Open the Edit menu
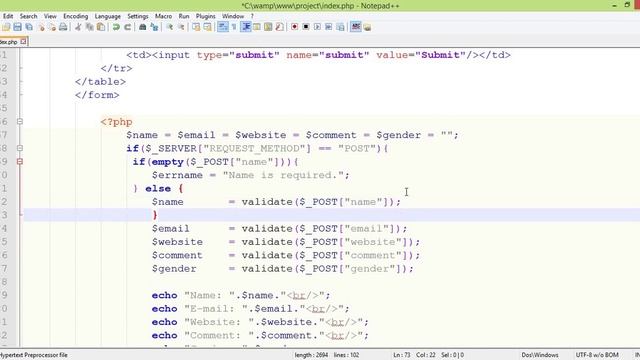 pyautogui.click(x=8, y=16)
